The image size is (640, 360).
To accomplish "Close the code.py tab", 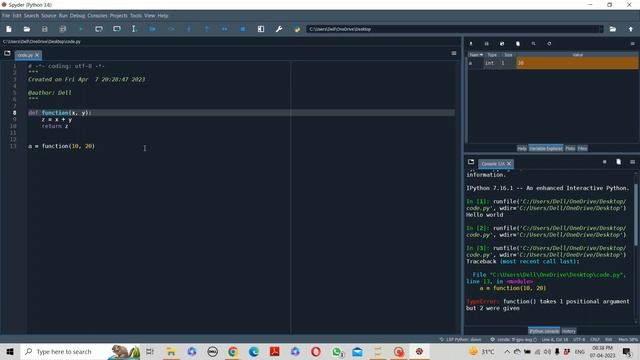I will point(37,55).
